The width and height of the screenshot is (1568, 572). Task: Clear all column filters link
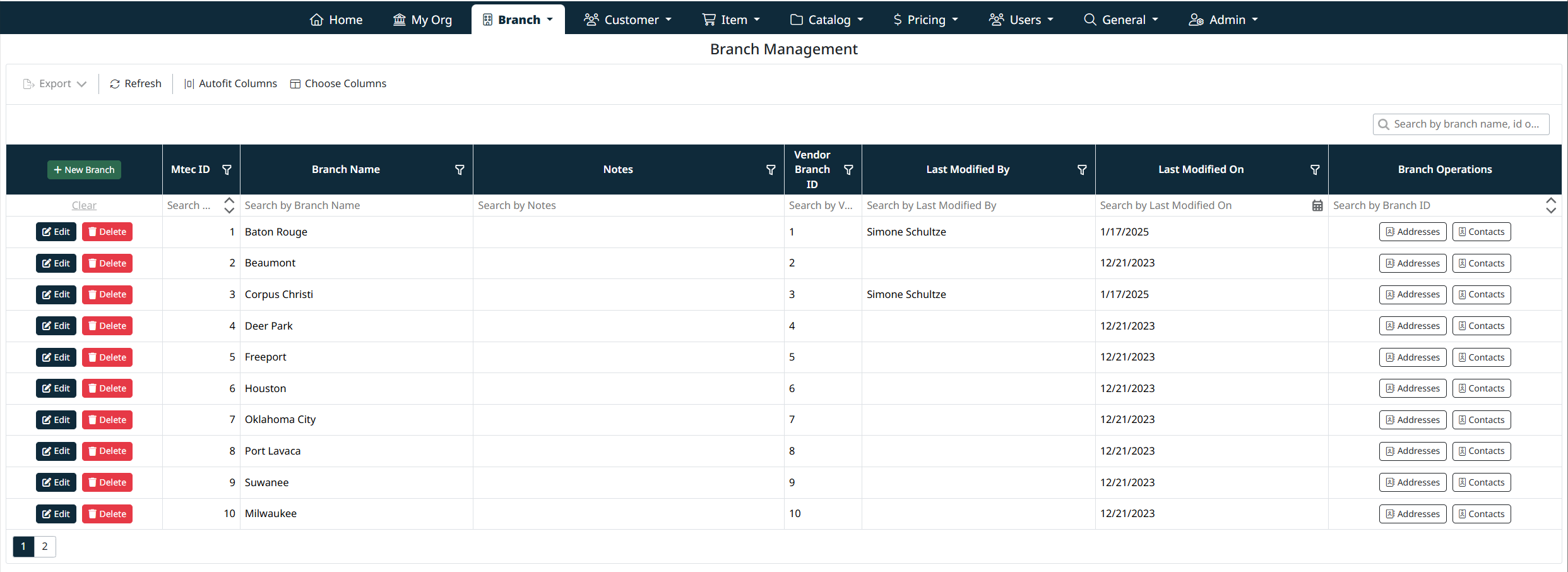point(84,206)
